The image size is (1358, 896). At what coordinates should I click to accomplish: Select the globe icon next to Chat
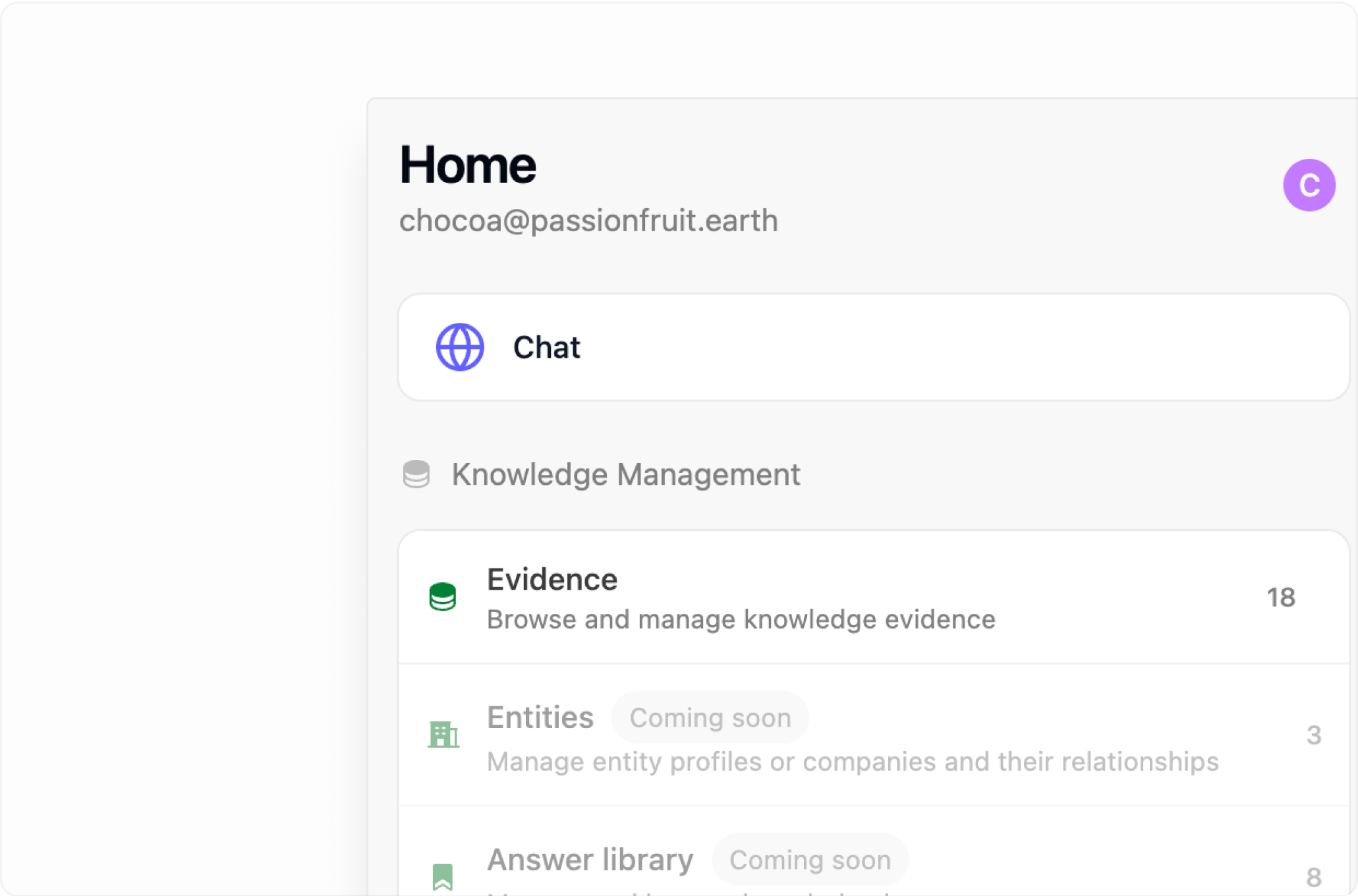point(459,347)
